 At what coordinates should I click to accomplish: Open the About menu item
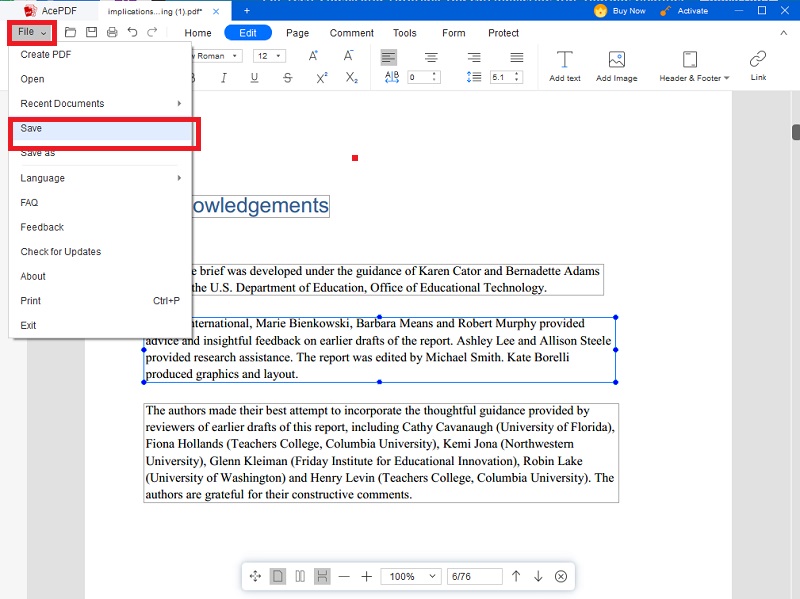coord(101,276)
